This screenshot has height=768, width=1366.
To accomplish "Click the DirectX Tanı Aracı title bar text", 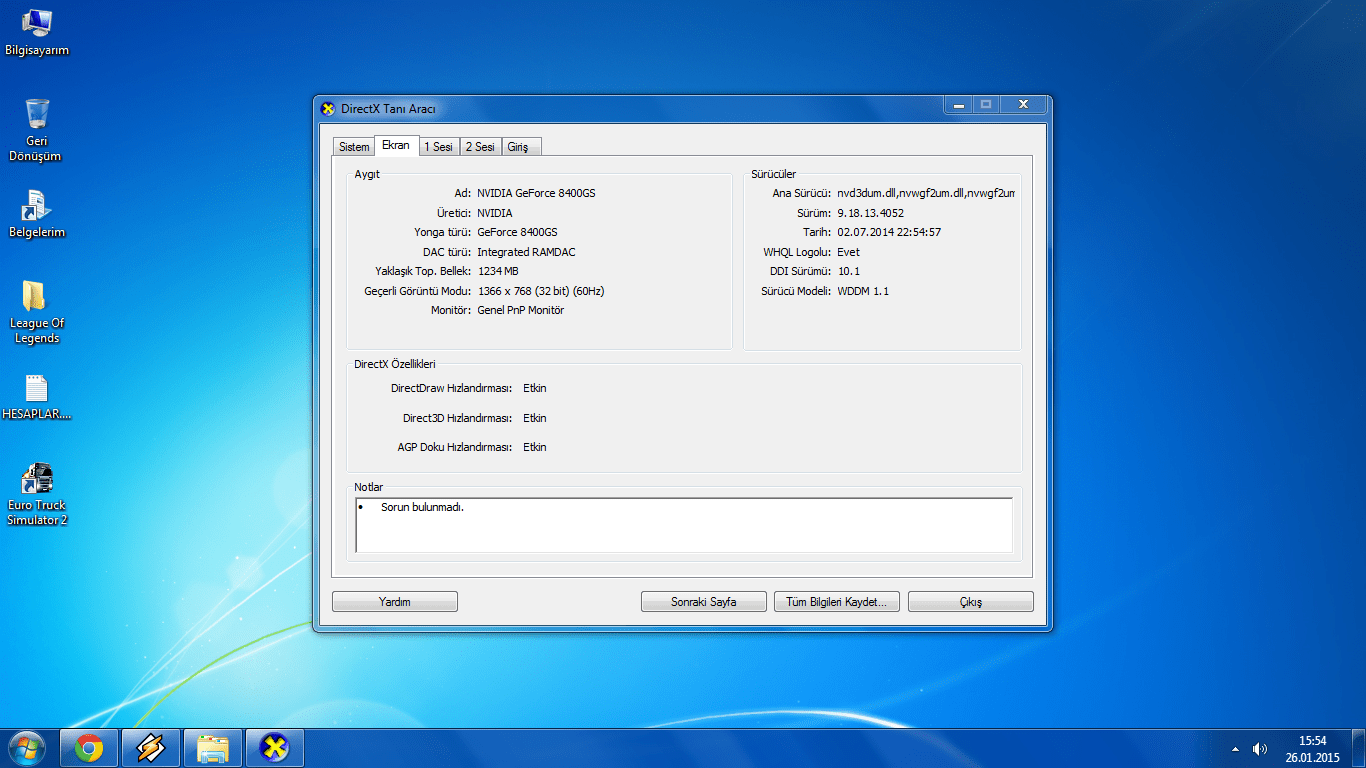I will (x=388, y=109).
